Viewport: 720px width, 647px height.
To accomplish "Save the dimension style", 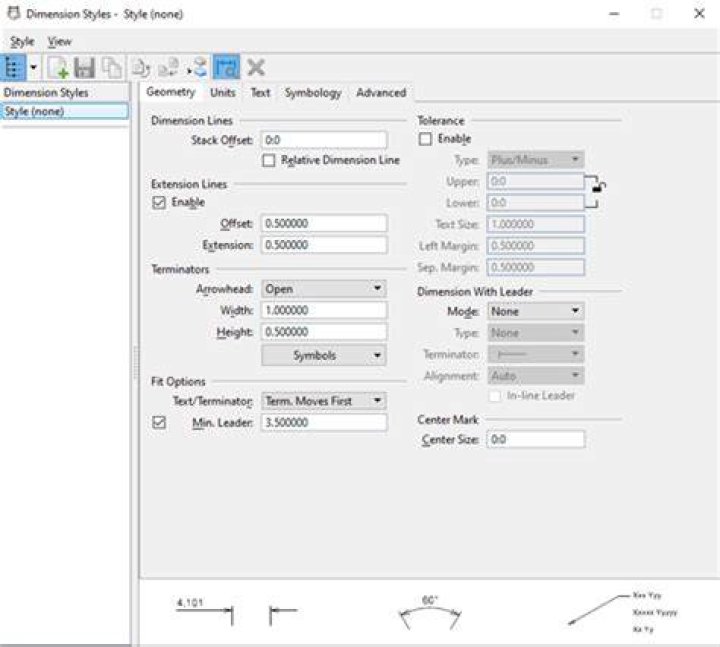I will pyautogui.click(x=84, y=68).
